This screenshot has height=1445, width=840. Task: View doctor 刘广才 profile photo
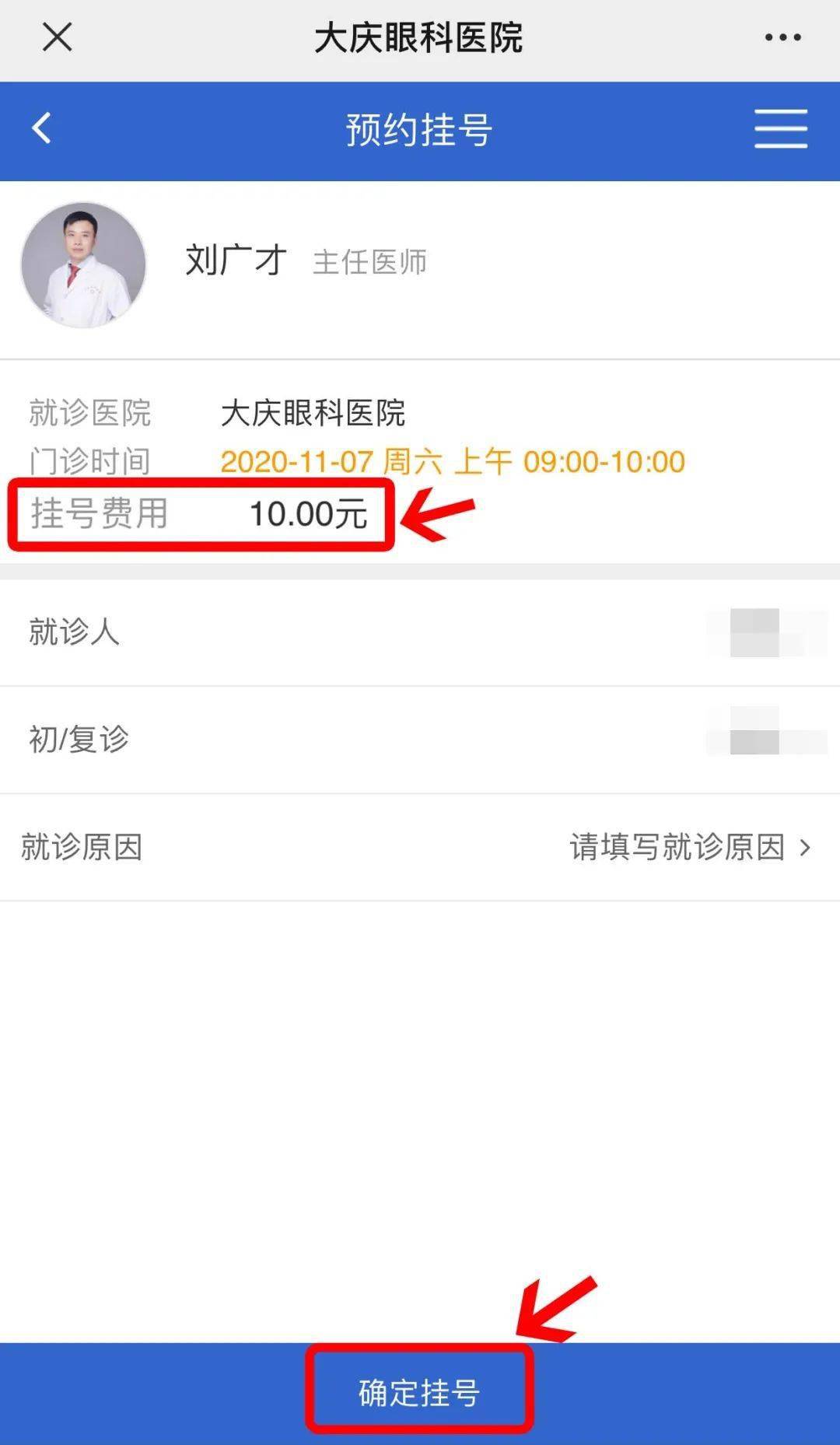pyautogui.click(x=83, y=265)
